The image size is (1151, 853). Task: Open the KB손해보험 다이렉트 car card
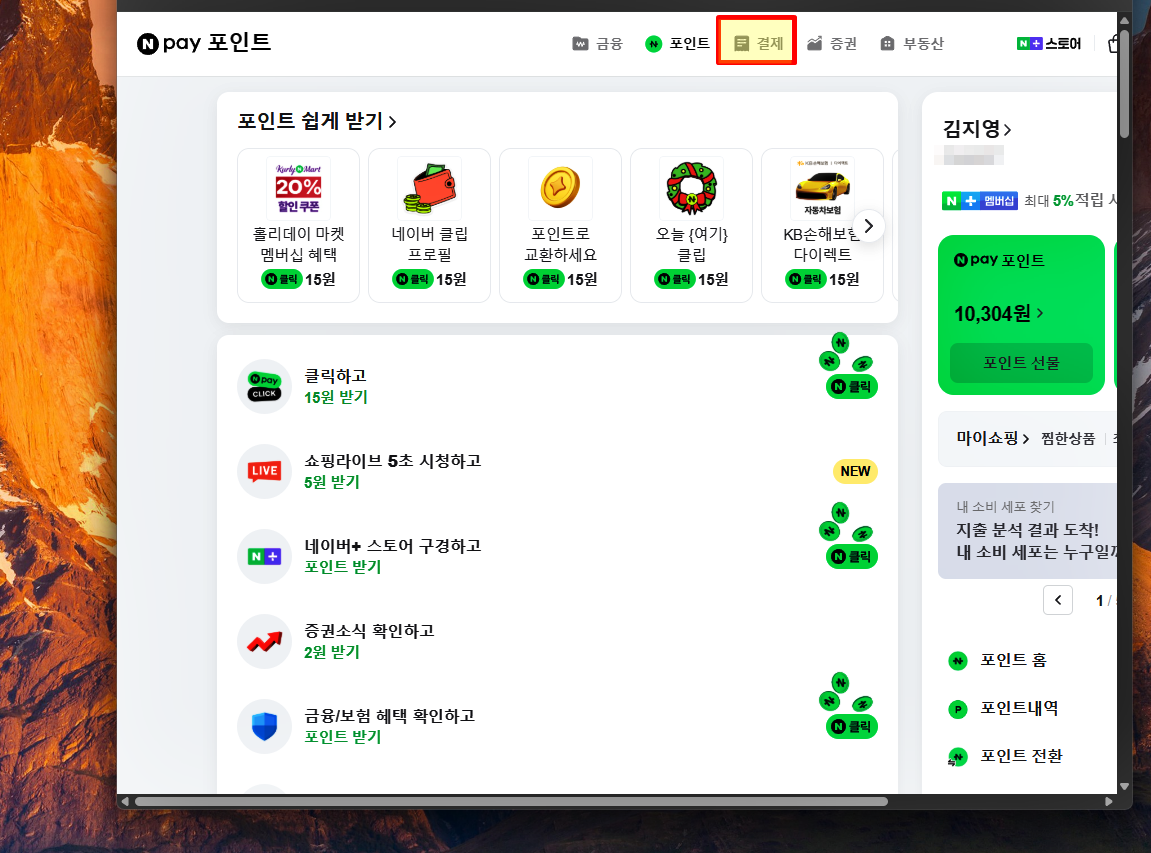click(x=822, y=225)
